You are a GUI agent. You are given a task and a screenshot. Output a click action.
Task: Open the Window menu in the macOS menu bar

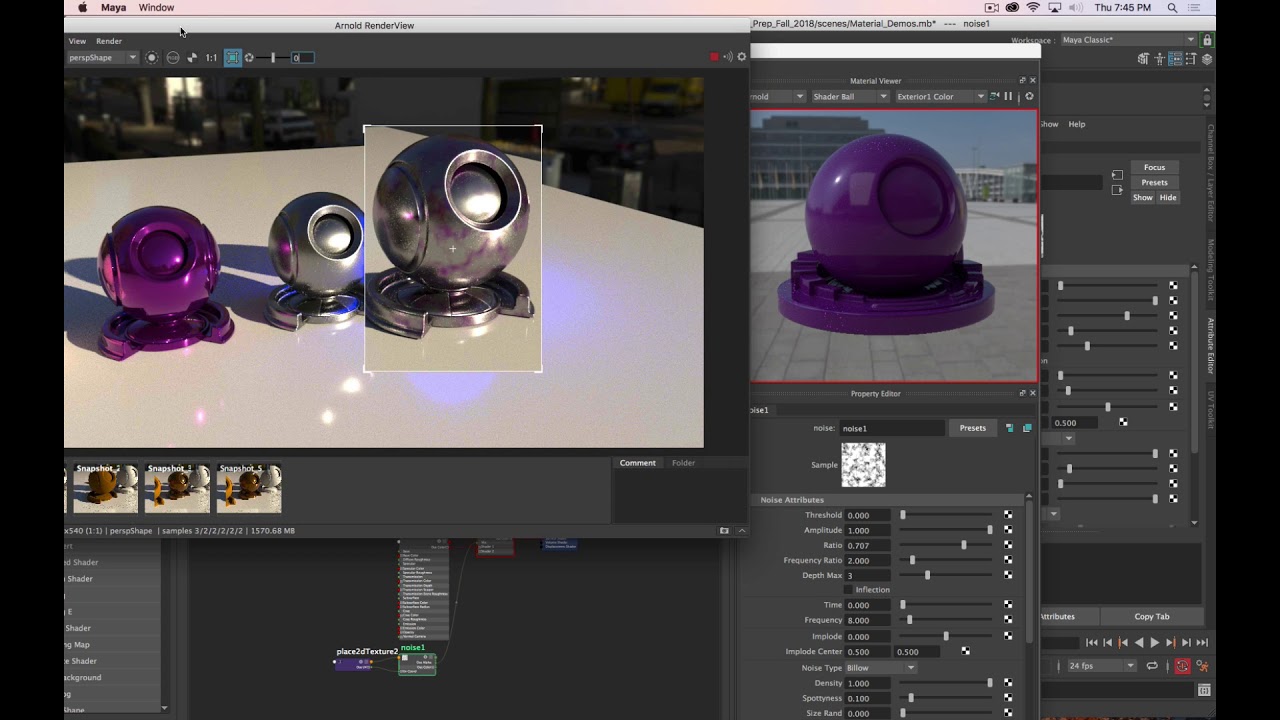[156, 7]
